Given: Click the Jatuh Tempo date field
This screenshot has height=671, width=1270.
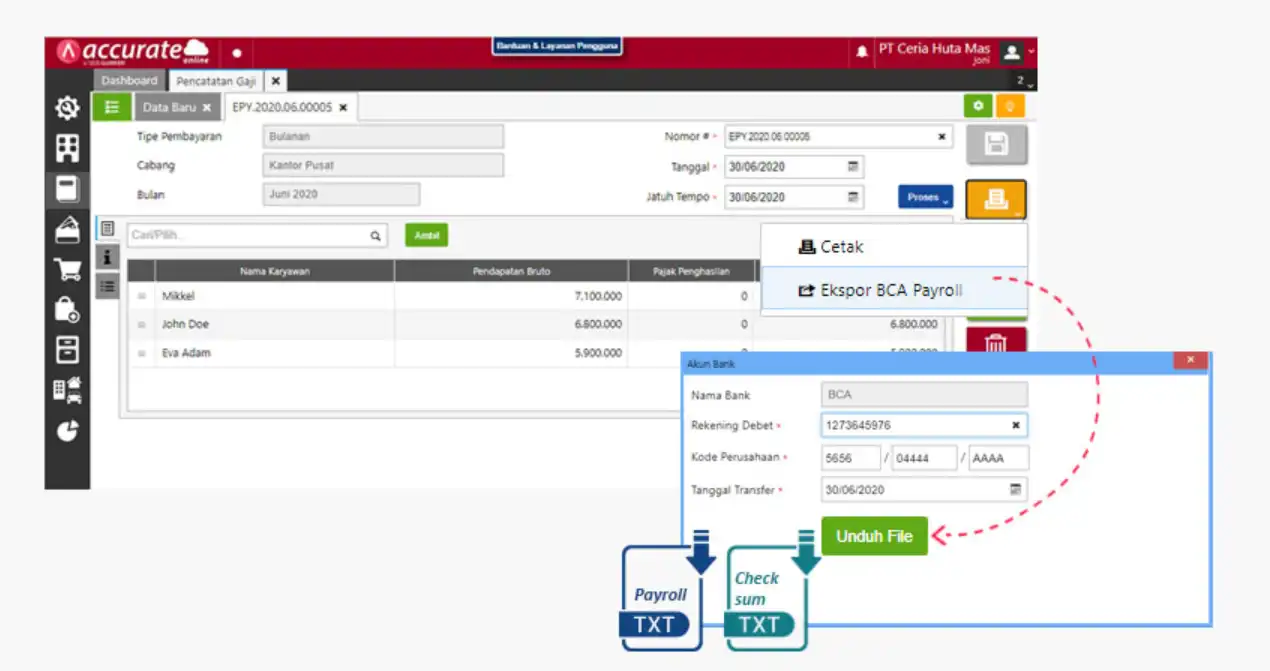Looking at the screenshot, I should tap(794, 197).
